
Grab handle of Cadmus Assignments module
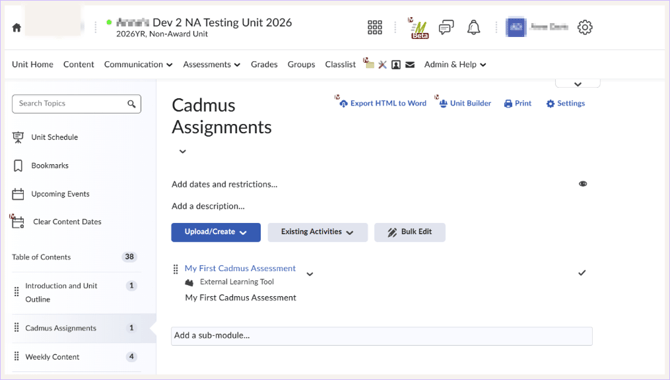click(17, 328)
